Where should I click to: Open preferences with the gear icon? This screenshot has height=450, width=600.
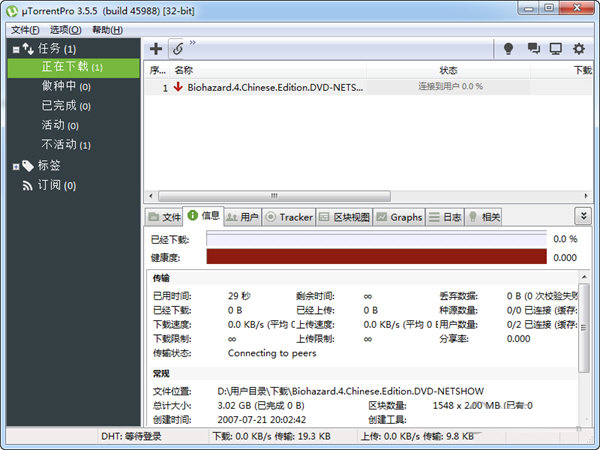[579, 49]
